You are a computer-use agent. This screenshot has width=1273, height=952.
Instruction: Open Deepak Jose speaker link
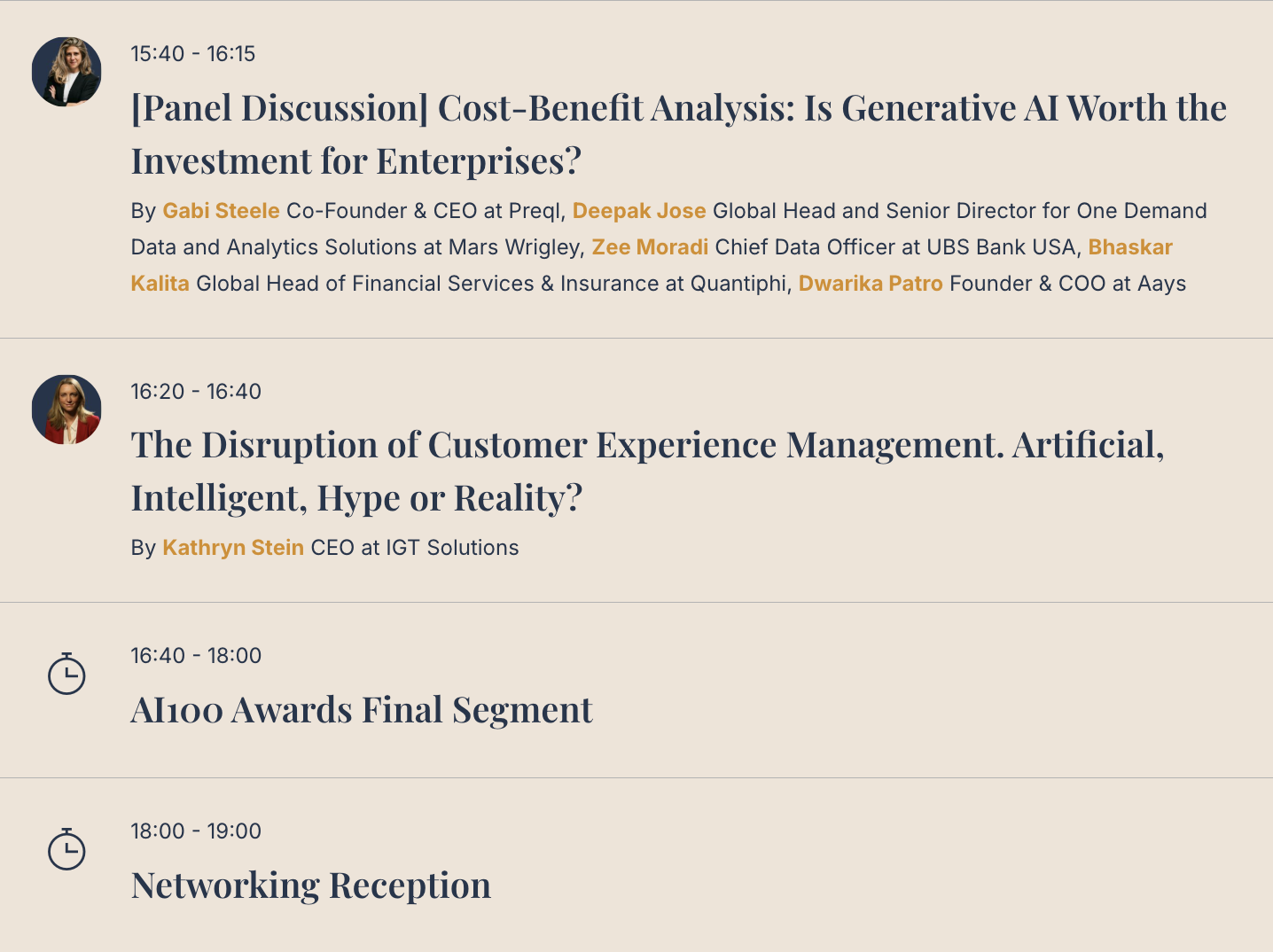coord(639,211)
